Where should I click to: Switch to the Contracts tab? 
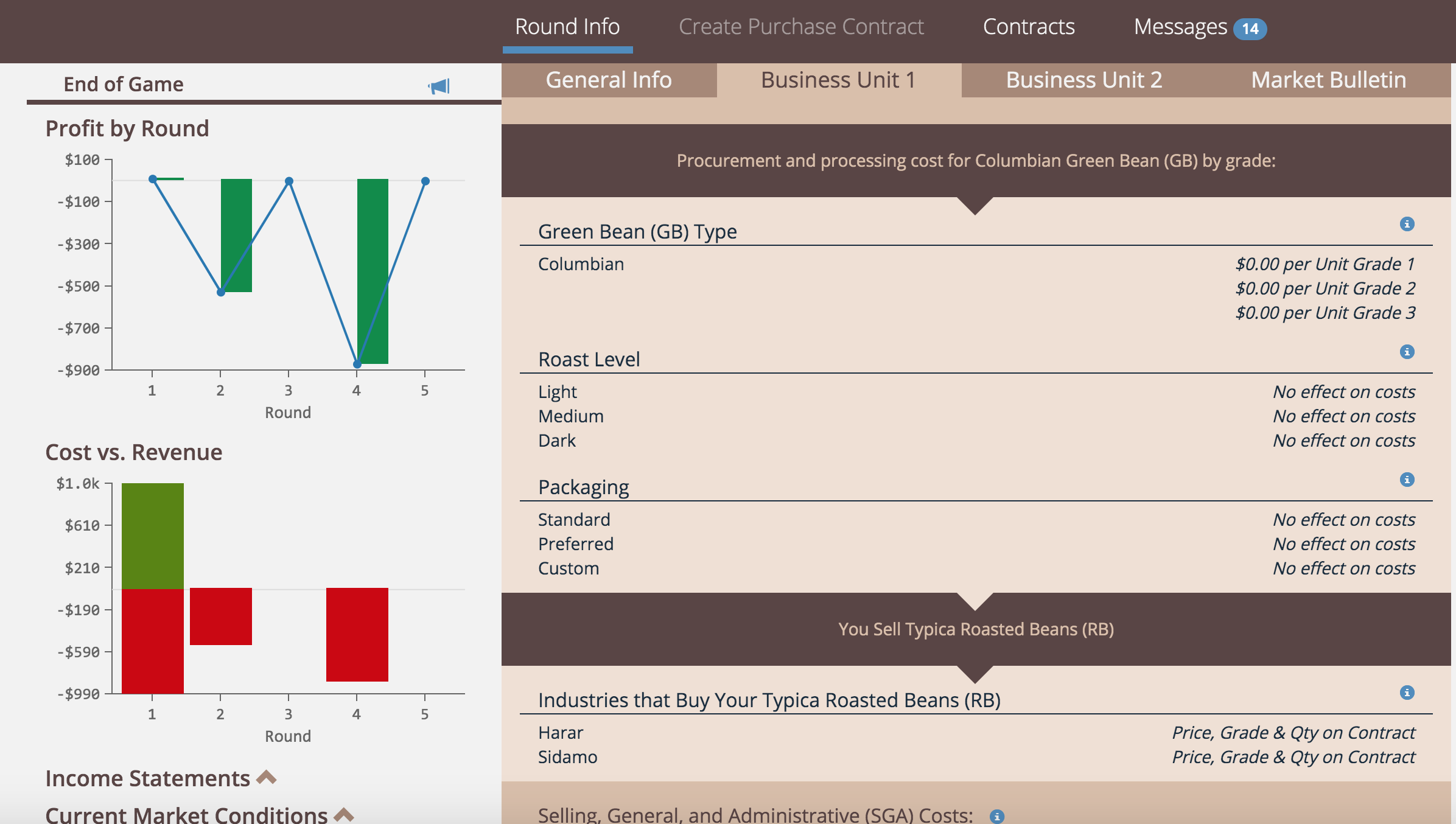coord(1028,26)
